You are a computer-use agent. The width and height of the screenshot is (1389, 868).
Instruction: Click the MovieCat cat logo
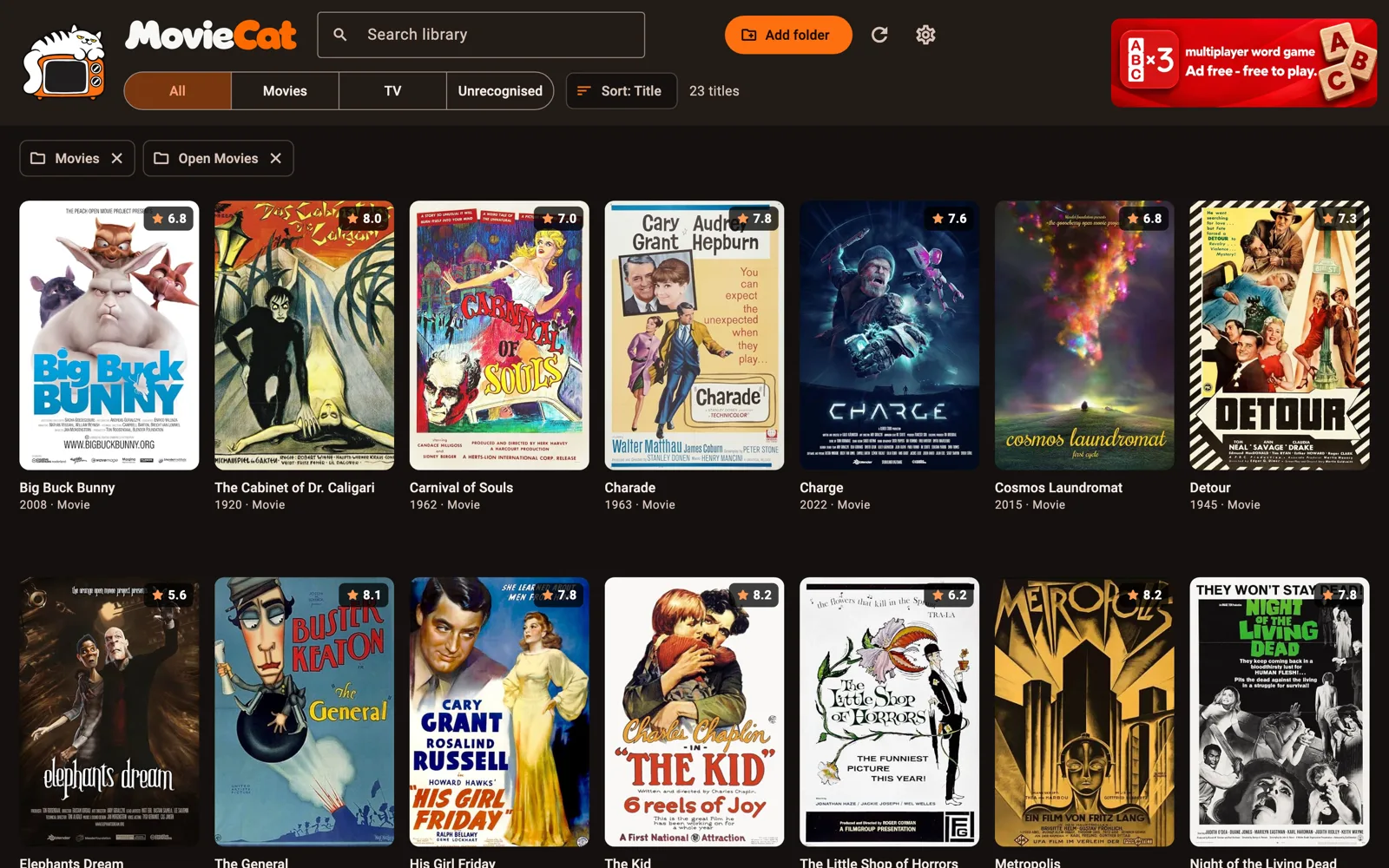[63, 62]
